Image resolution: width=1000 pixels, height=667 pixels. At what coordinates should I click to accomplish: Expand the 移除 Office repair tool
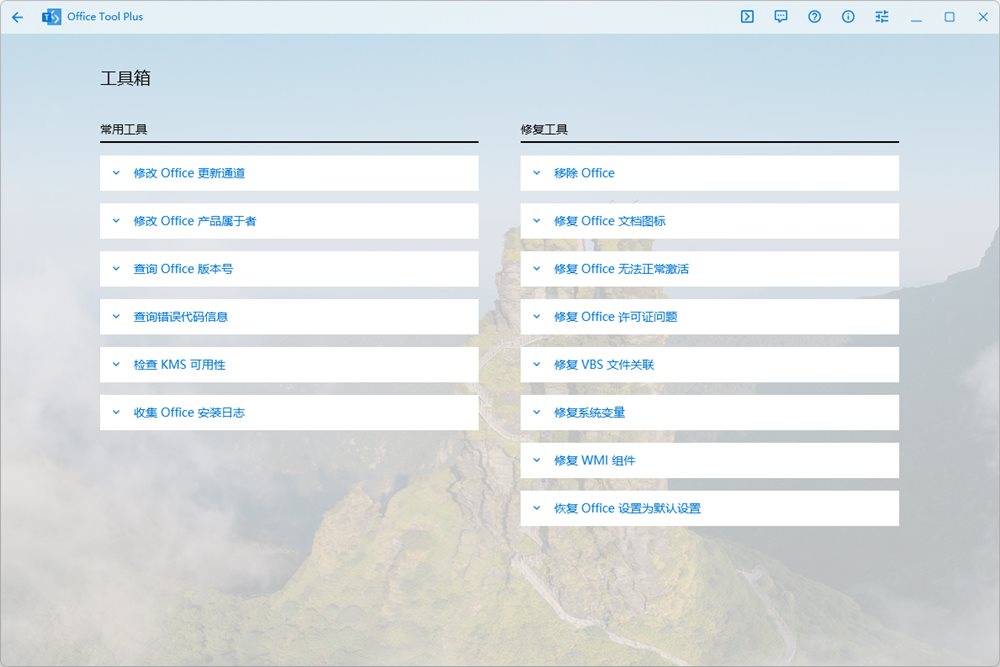(x=709, y=173)
